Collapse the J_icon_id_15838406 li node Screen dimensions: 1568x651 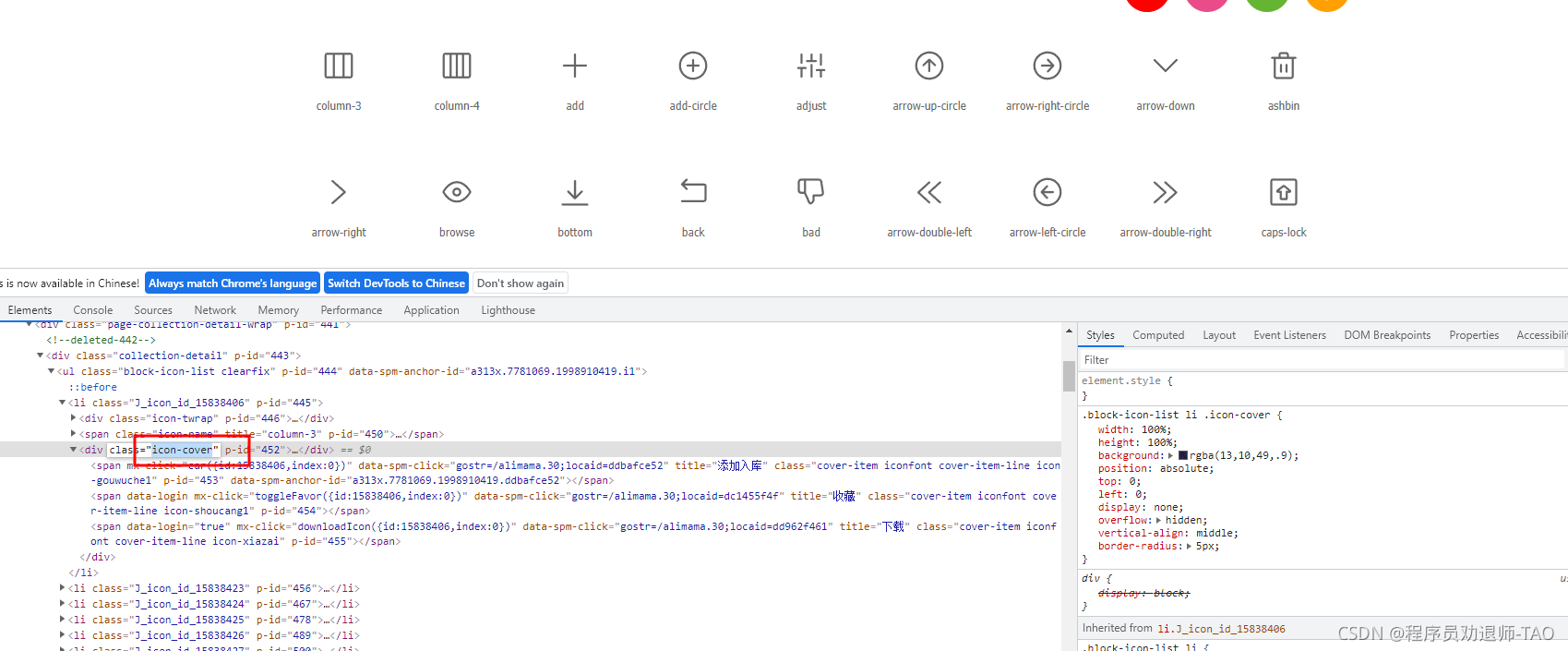(62, 403)
